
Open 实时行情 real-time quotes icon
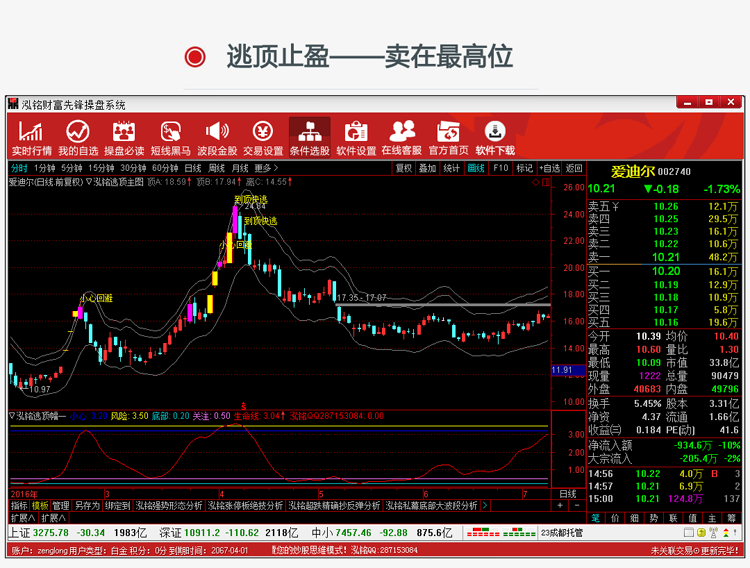pyautogui.click(x=32, y=137)
